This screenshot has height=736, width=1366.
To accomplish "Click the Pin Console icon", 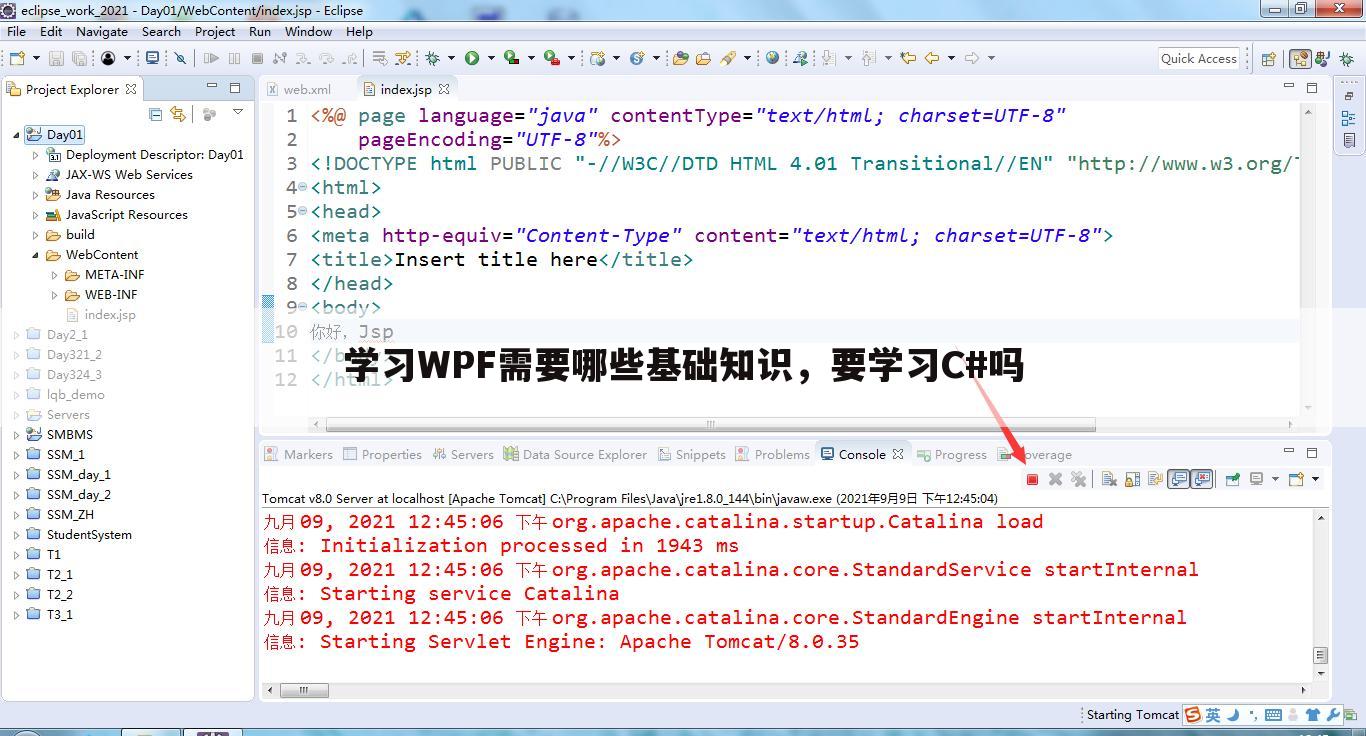I will 1233,479.
